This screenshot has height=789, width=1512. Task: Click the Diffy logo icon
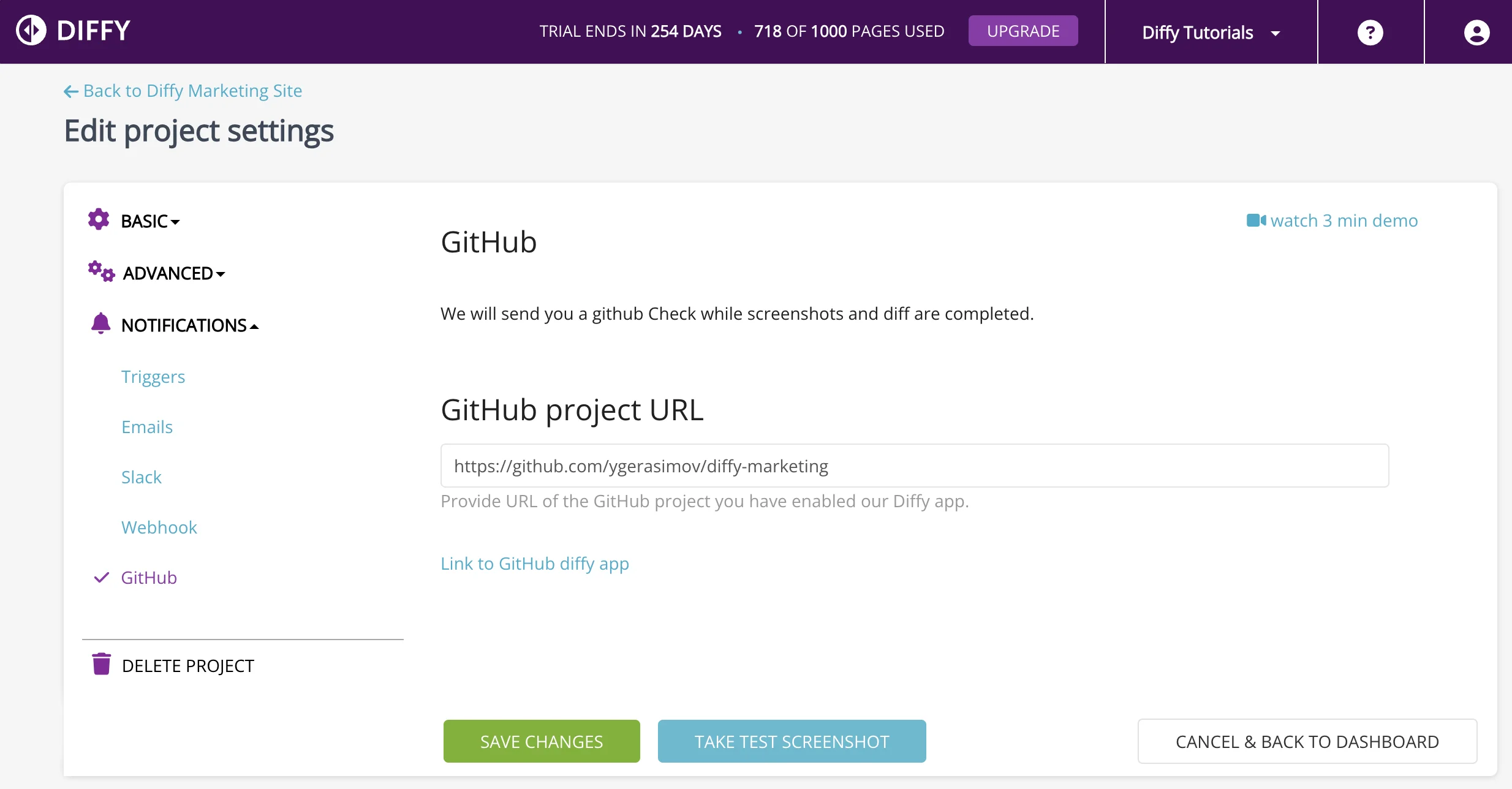point(31,31)
